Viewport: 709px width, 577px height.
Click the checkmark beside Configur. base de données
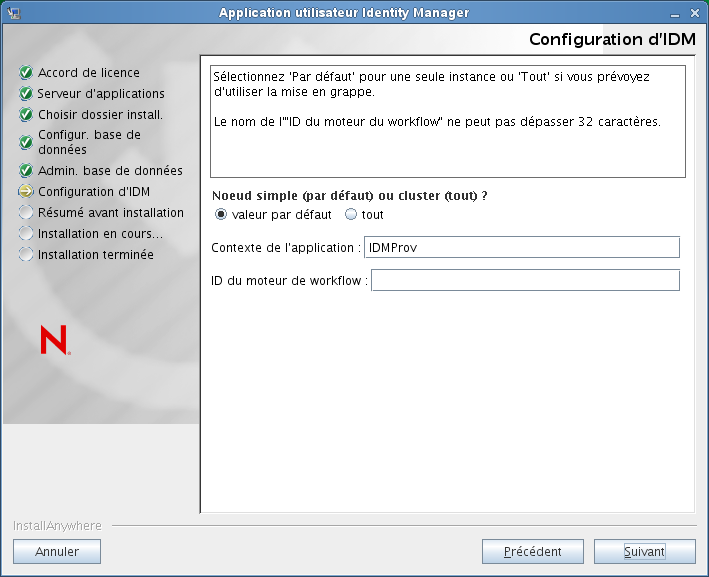tap(26, 142)
